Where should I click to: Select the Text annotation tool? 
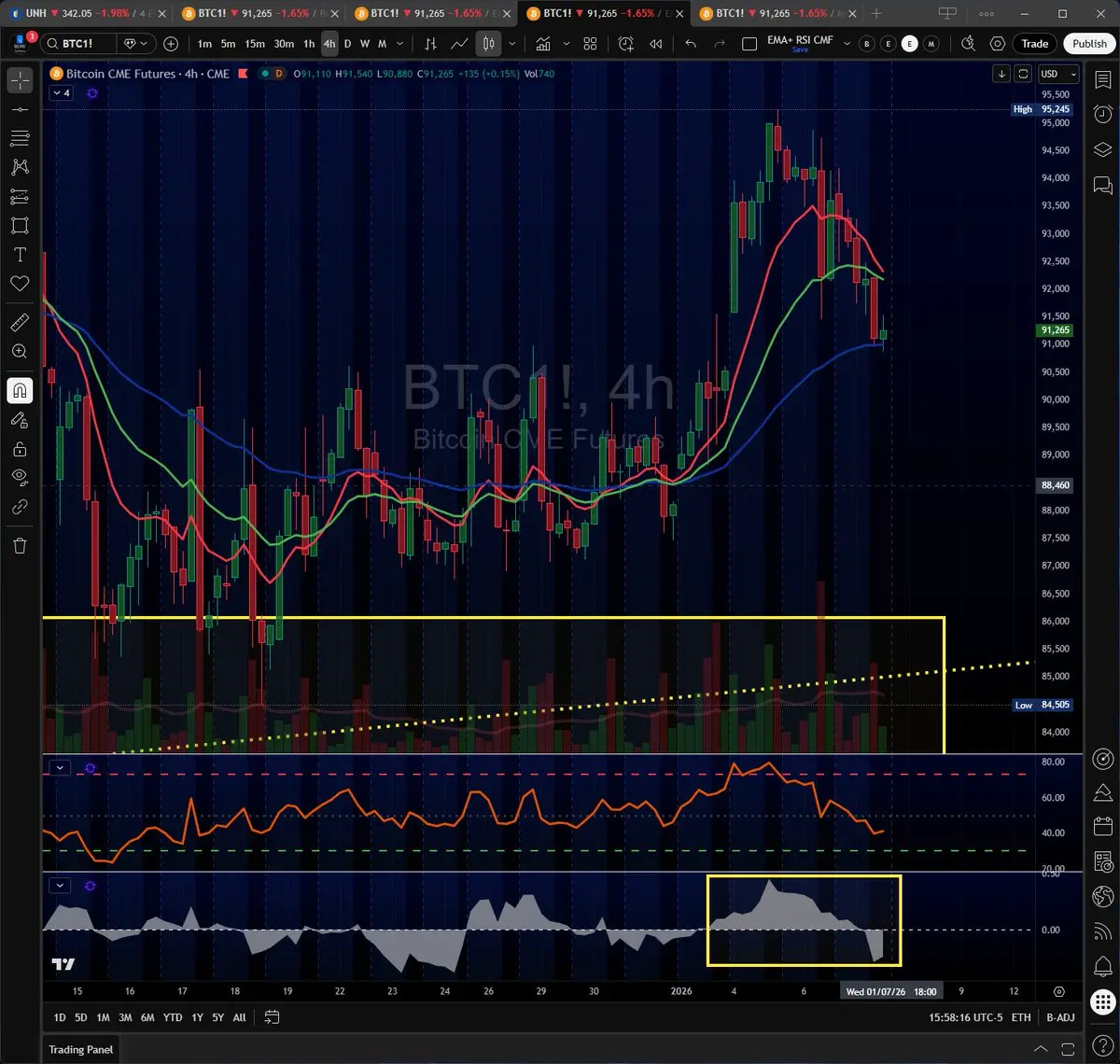(20, 255)
